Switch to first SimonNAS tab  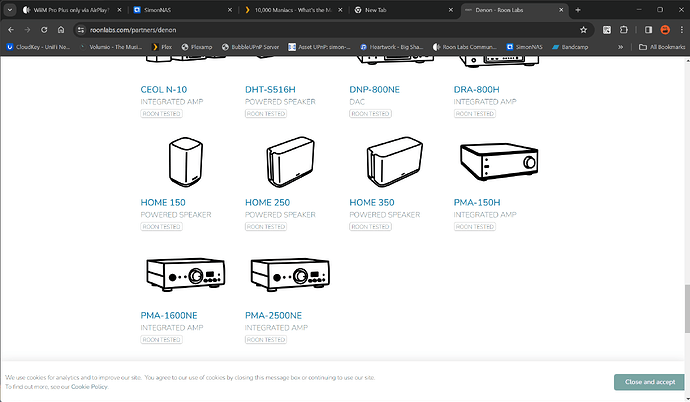click(182, 10)
